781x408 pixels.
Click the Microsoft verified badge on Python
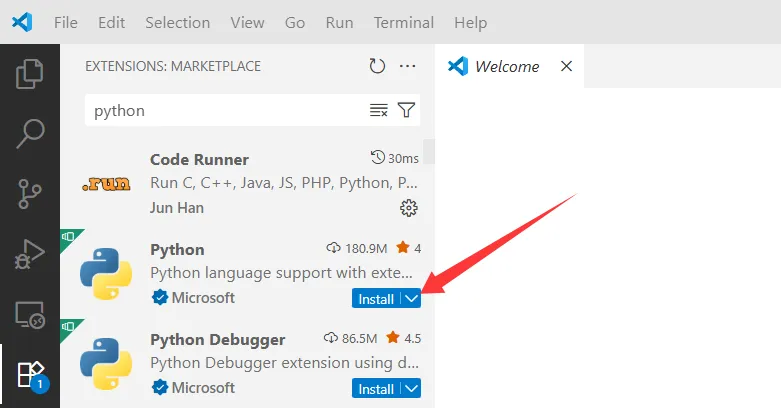pos(159,297)
